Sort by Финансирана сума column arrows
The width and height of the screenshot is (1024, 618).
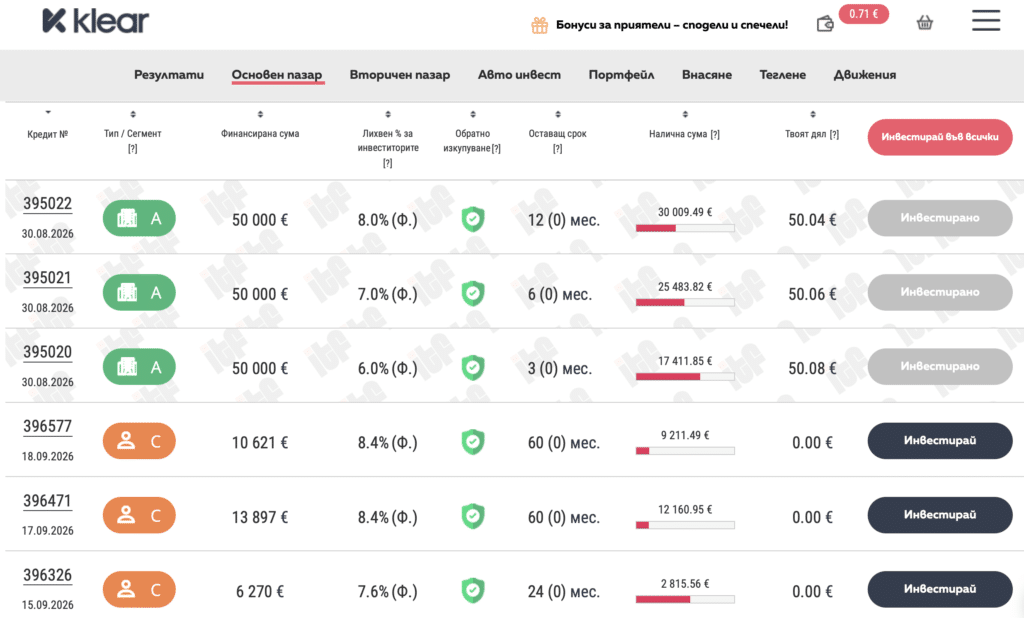260,114
